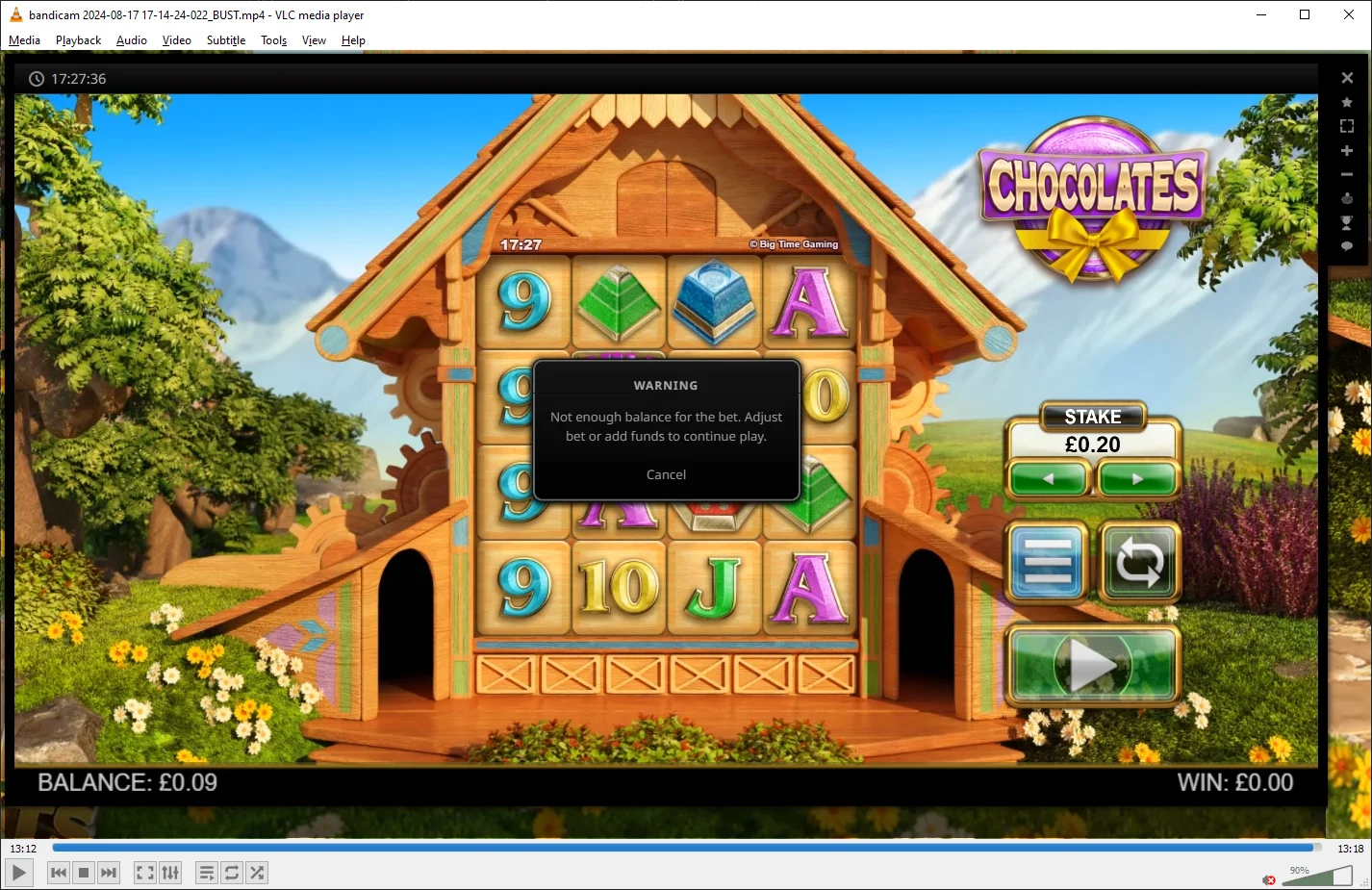Click the bottom-row 10 symbol

(620, 587)
